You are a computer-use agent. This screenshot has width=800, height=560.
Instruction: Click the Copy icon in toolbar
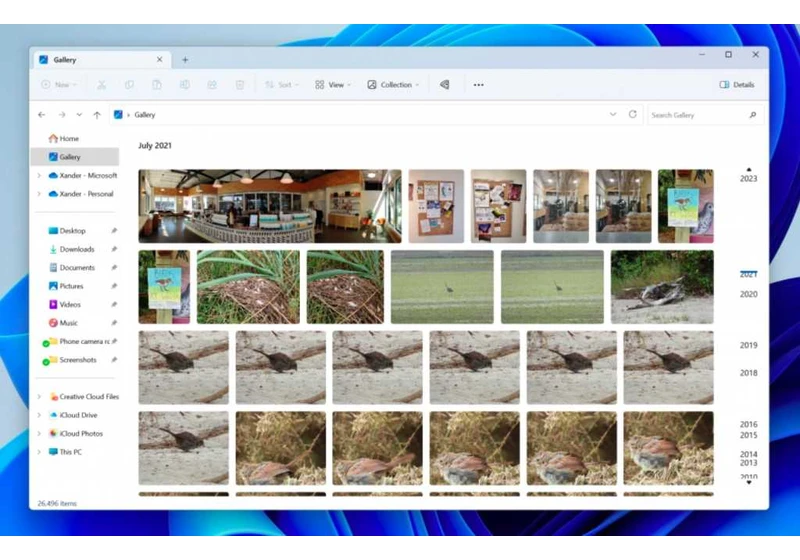[129, 85]
